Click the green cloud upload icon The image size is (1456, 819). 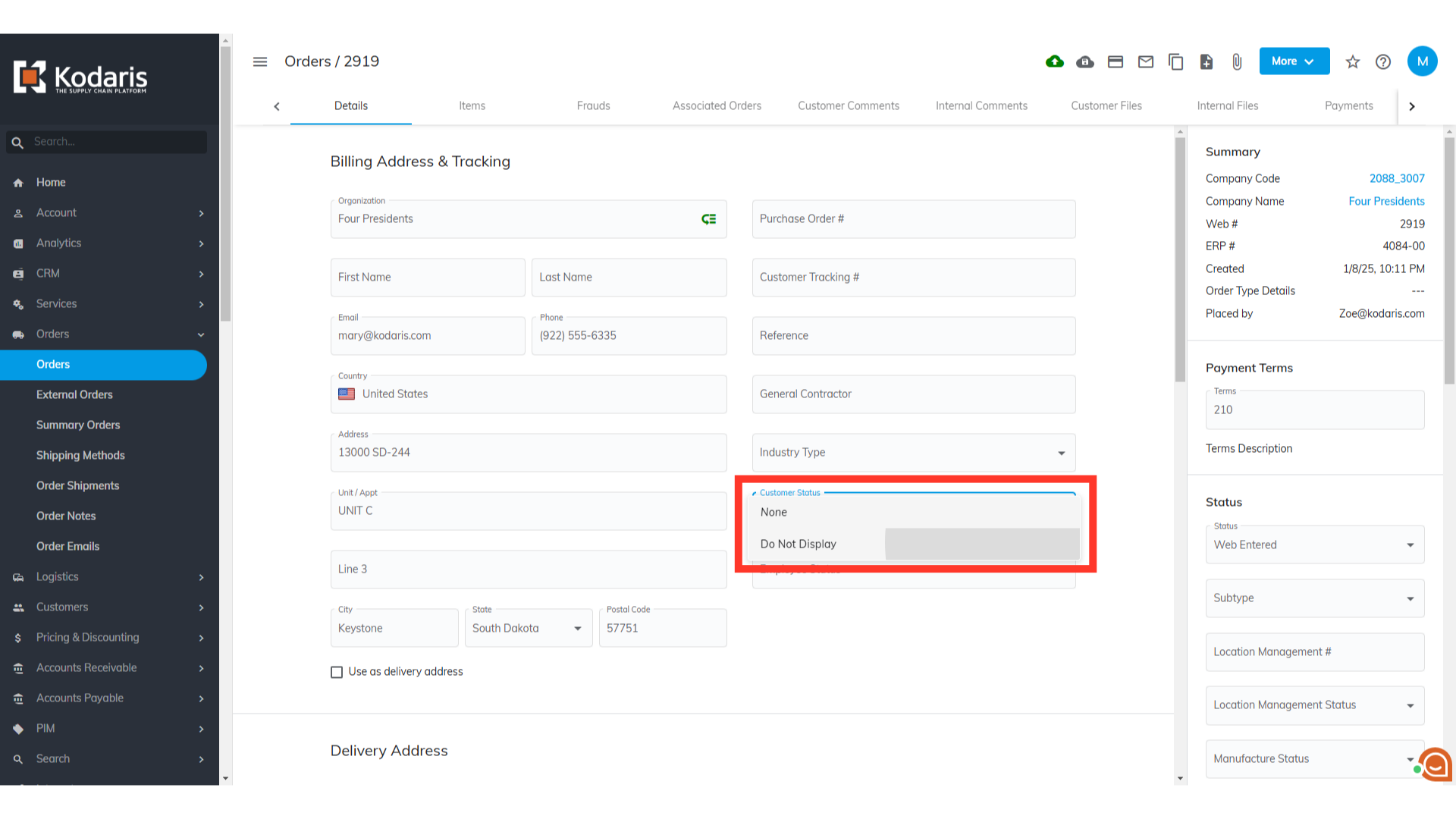coord(1054,61)
